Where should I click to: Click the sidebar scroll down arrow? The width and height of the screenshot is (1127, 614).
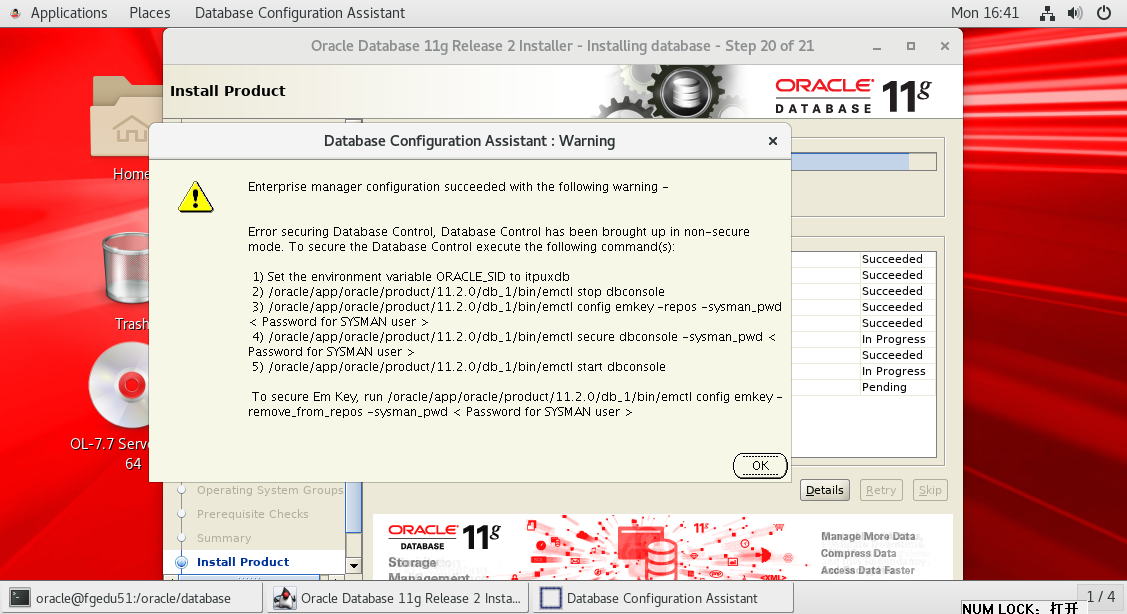pyautogui.click(x=354, y=566)
